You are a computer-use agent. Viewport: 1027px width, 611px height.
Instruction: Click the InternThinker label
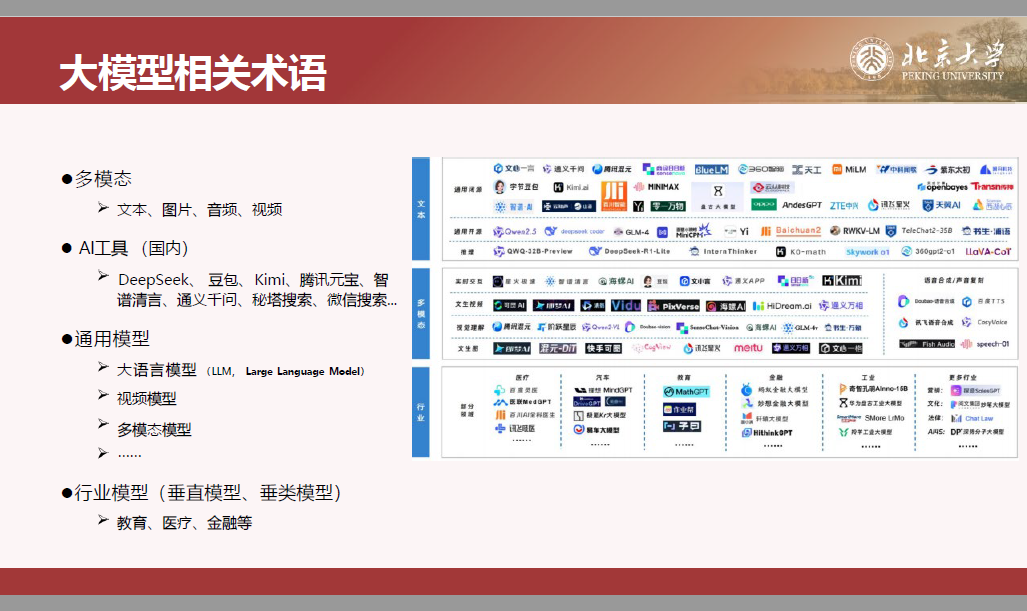pos(730,251)
